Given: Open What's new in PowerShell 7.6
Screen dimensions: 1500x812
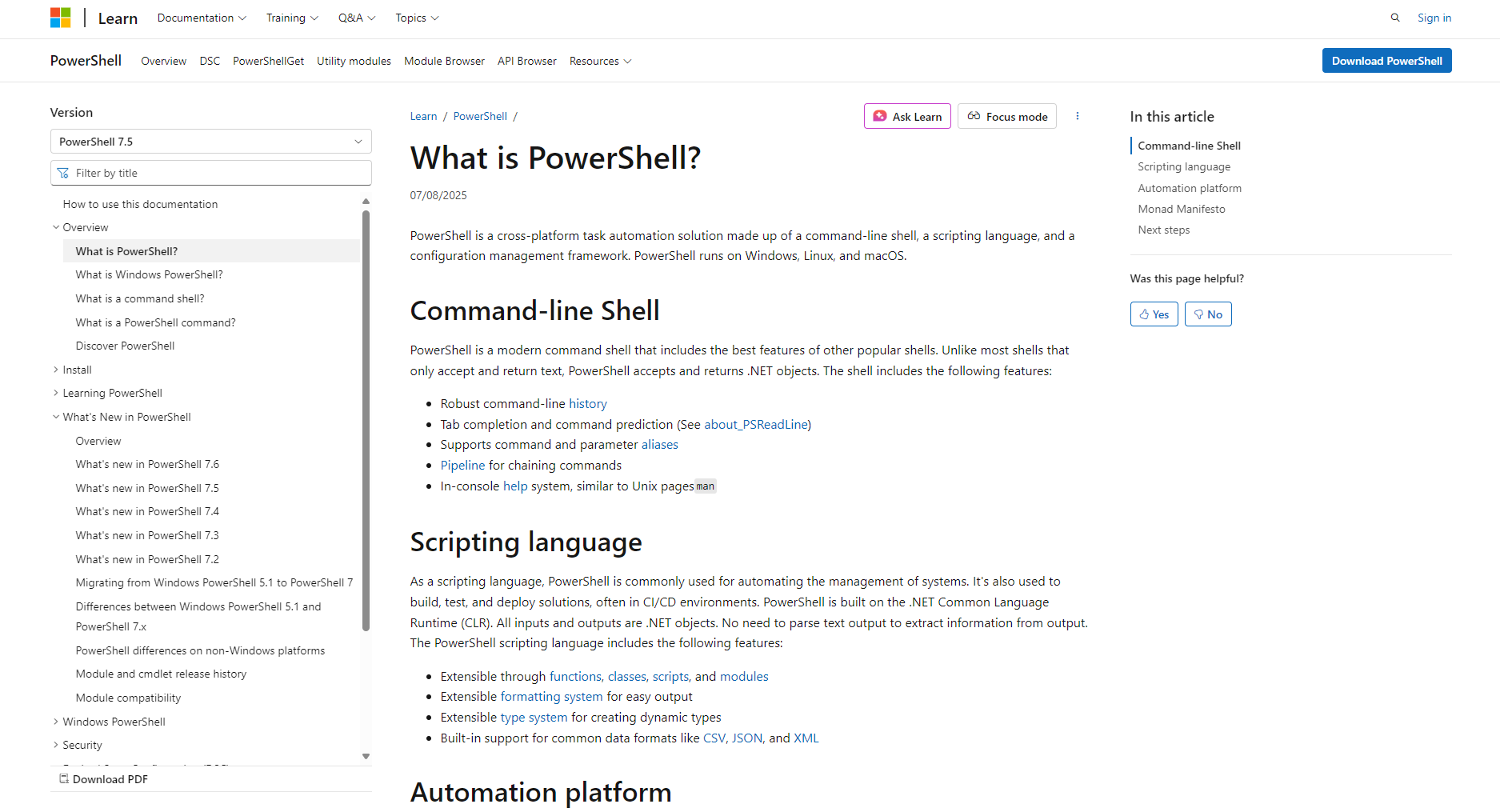Looking at the screenshot, I should [x=147, y=464].
